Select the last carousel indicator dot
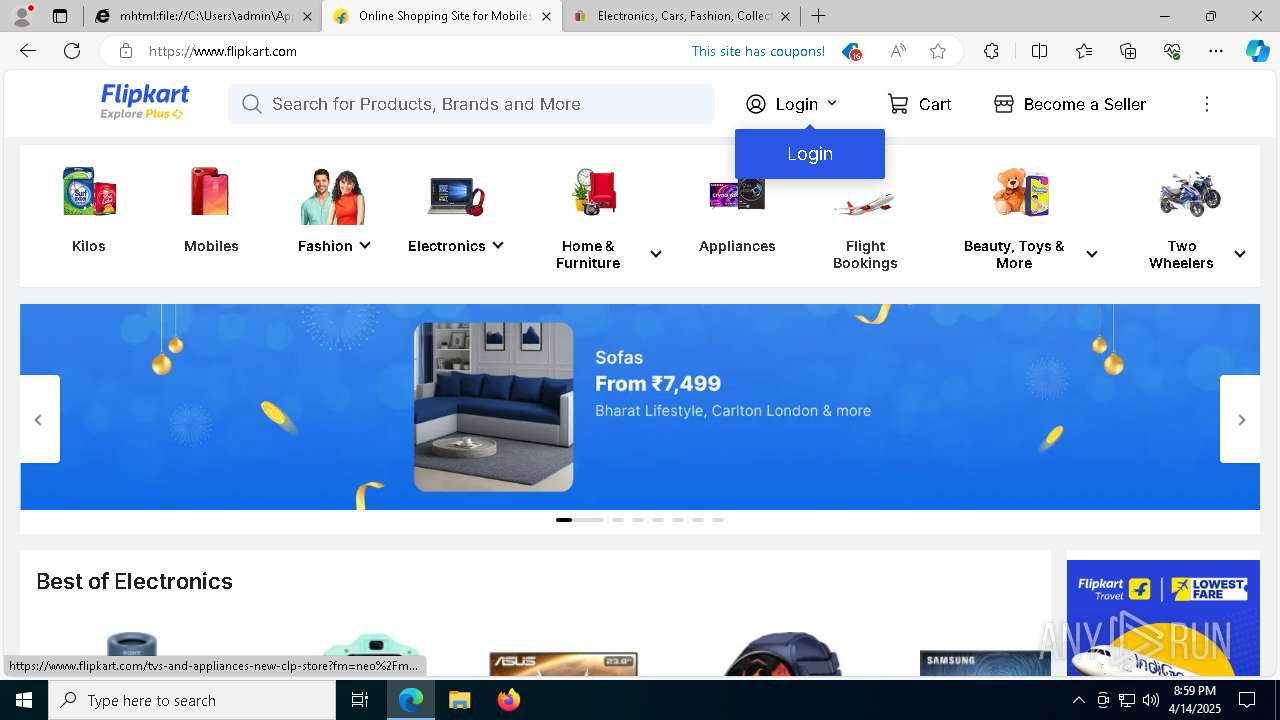This screenshot has height=720, width=1280. 718,520
